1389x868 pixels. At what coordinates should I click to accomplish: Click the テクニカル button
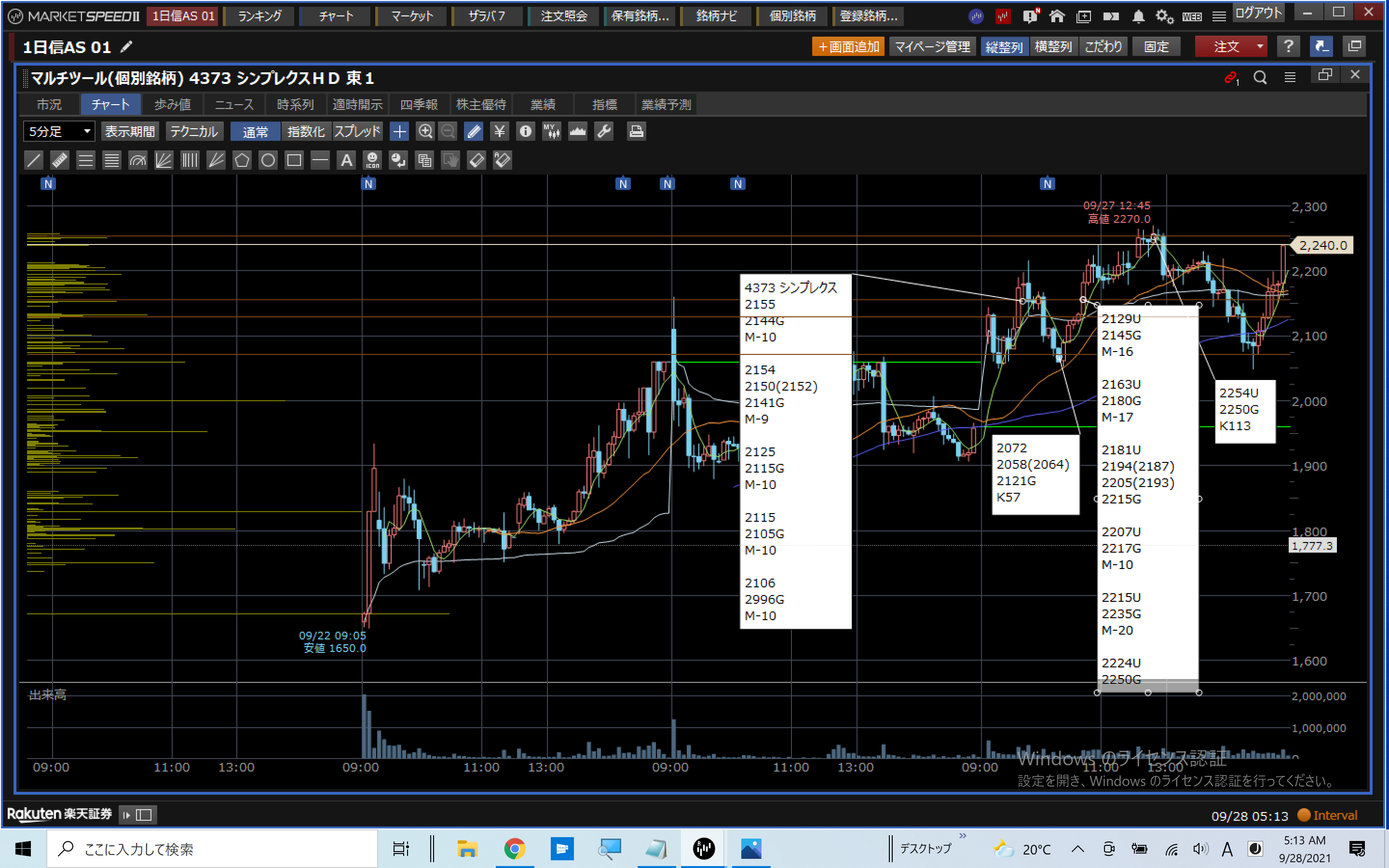(x=194, y=132)
